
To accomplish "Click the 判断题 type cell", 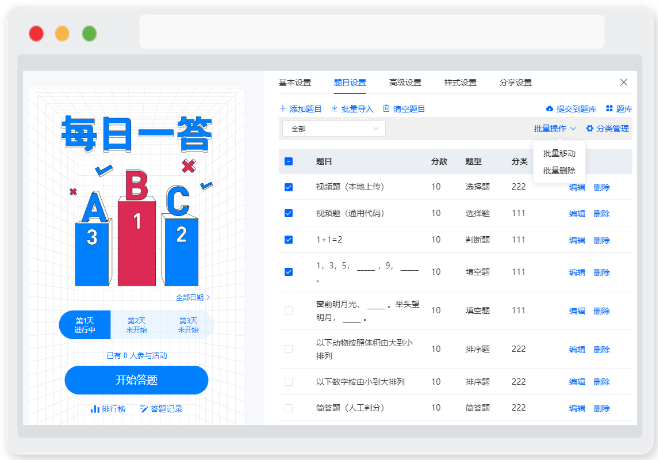I will [x=478, y=240].
